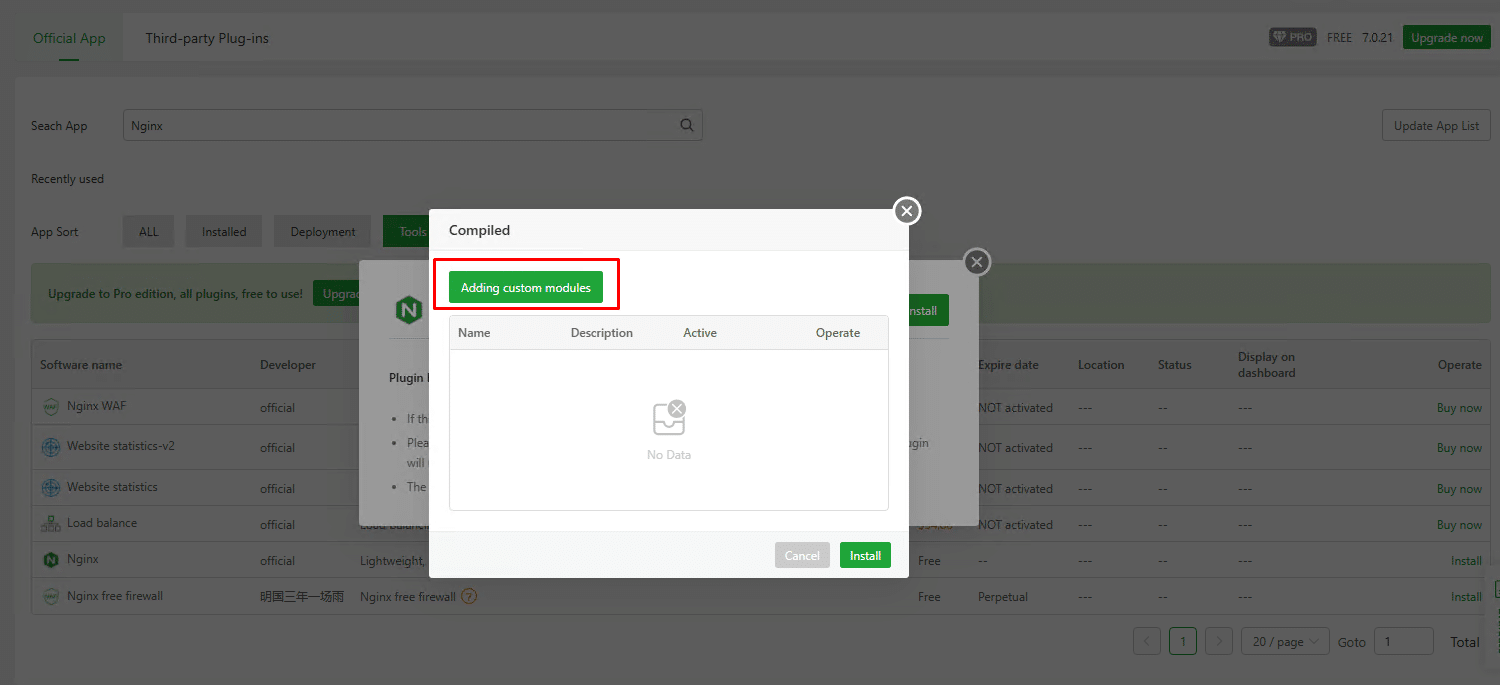Go to the previous page arrow
The height and width of the screenshot is (685, 1500).
(1147, 641)
